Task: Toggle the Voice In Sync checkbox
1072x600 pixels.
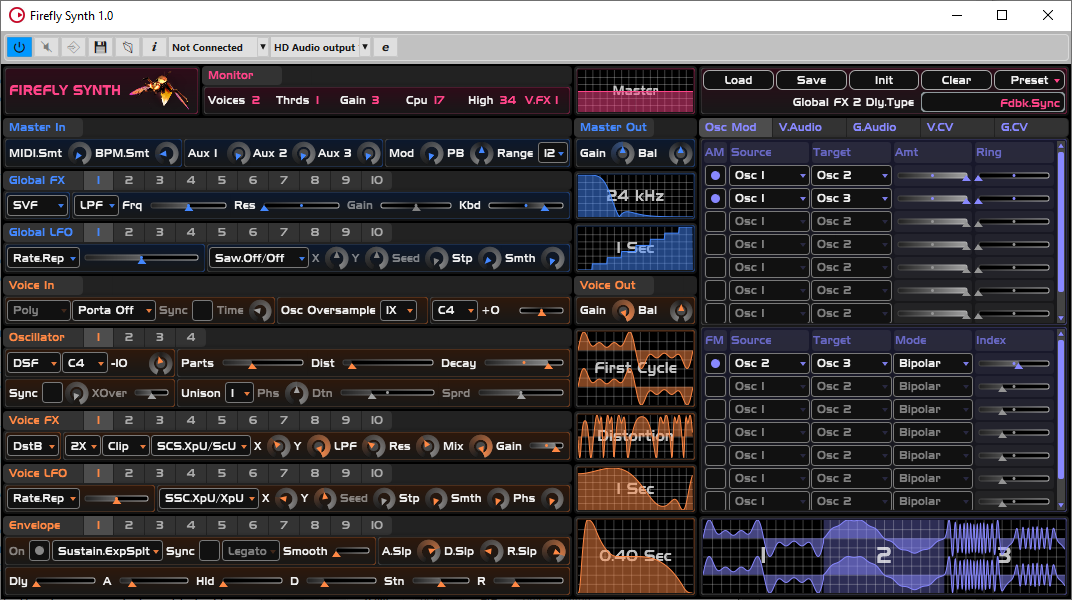Action: [202, 310]
